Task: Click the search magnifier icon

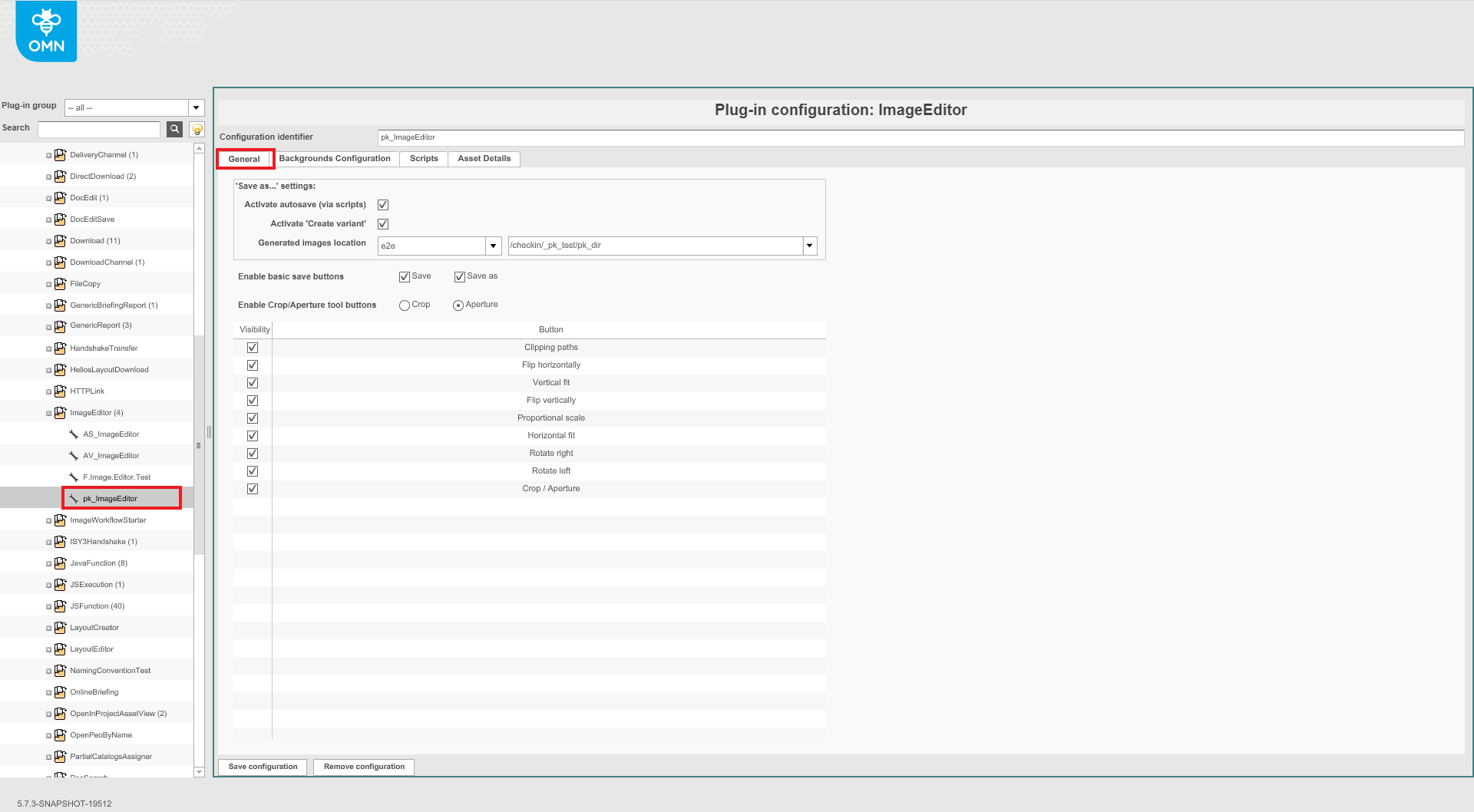Action: pyautogui.click(x=174, y=129)
